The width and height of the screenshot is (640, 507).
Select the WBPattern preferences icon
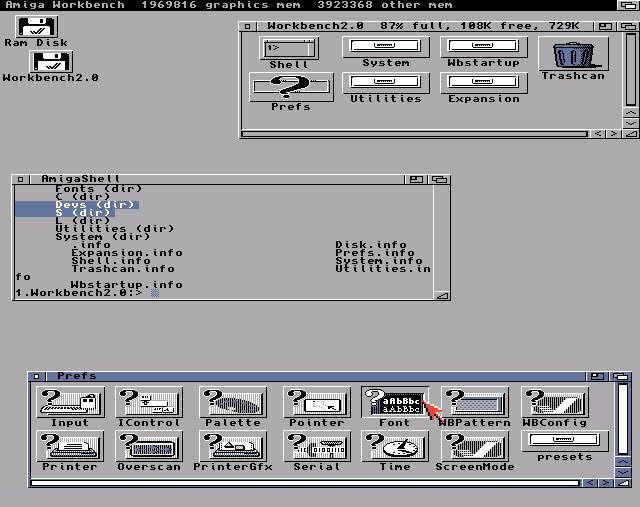475,402
